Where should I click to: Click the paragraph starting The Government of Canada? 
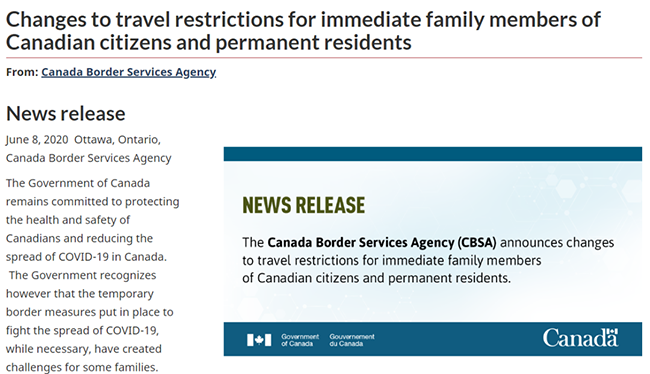tap(92, 220)
